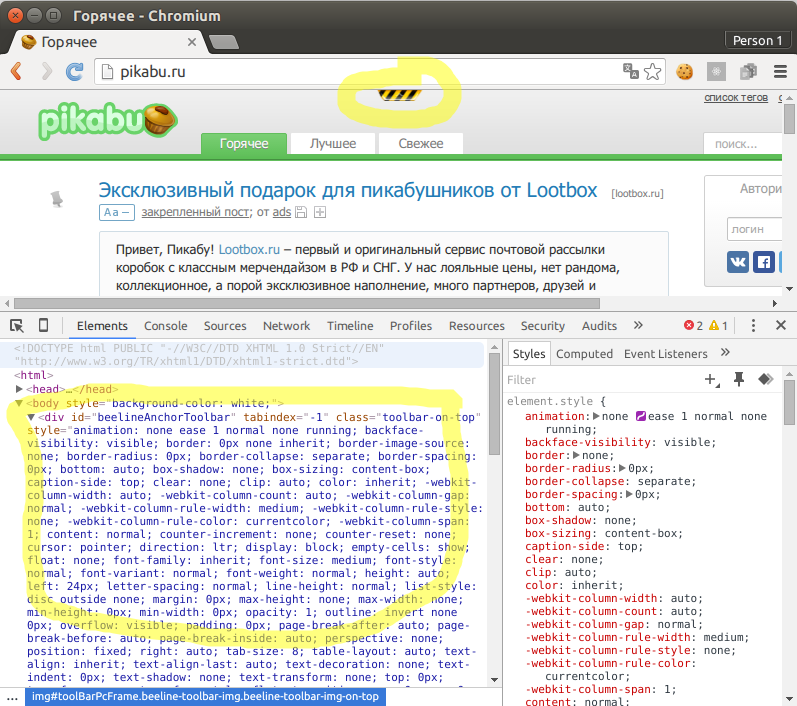Open the Лучшее section on Pikabu

tap(333, 144)
